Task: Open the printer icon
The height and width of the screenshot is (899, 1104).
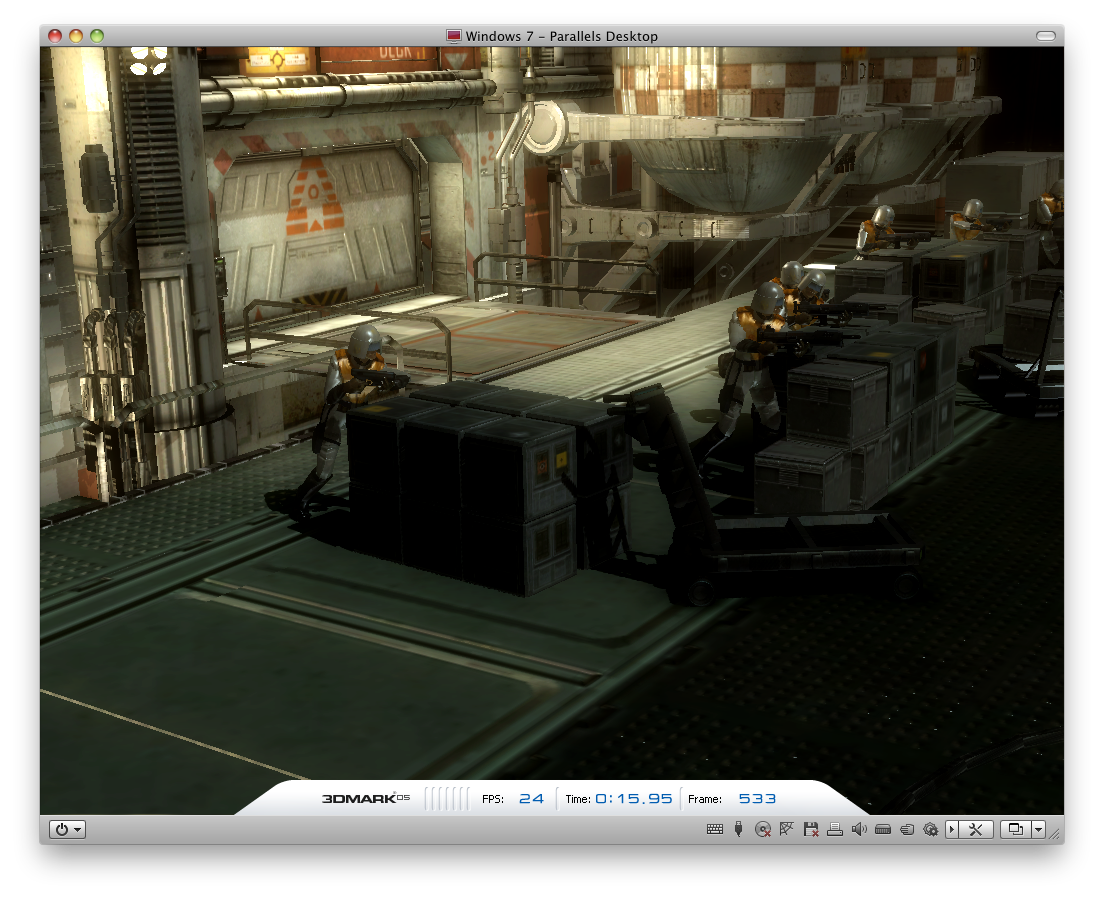Action: (x=835, y=829)
